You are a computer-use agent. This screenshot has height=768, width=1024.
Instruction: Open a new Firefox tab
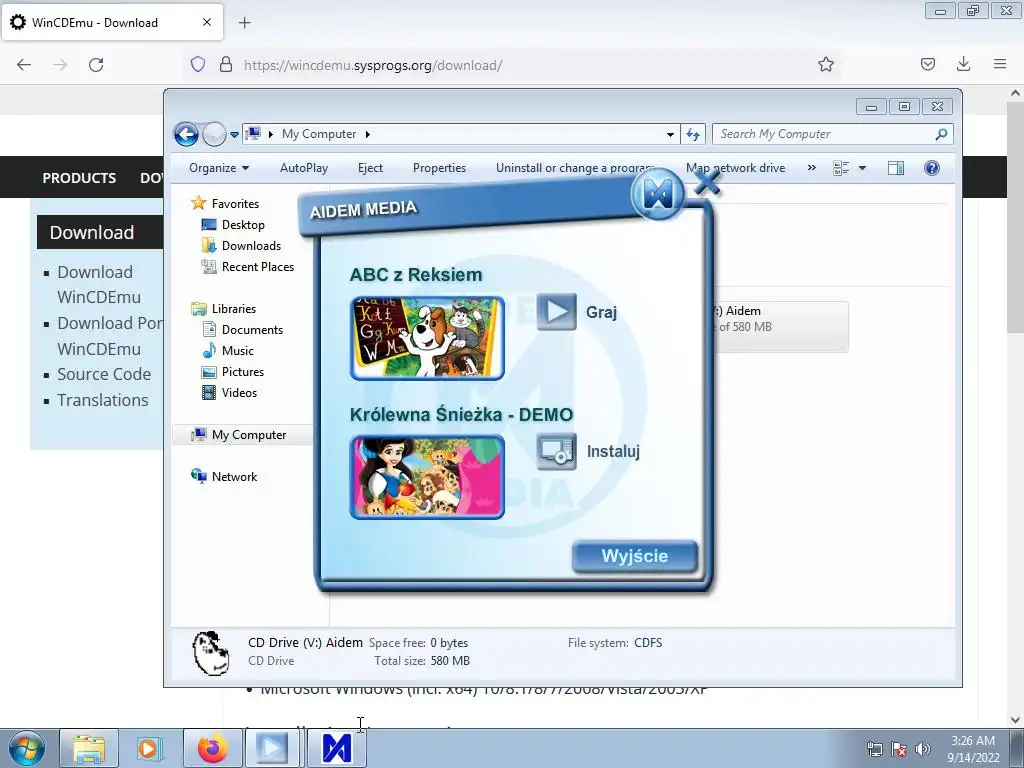click(244, 23)
